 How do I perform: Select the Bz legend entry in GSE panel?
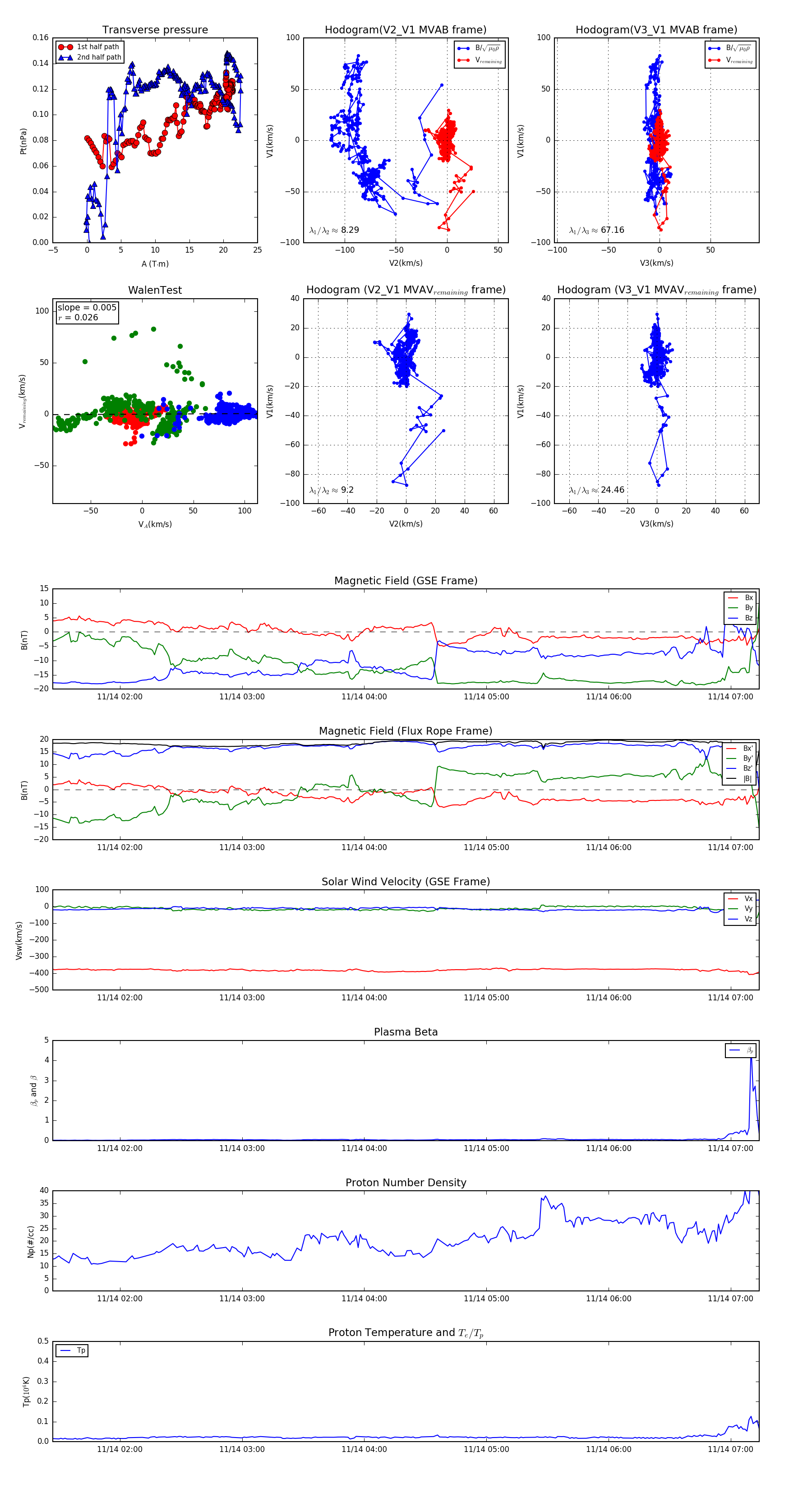click(x=740, y=618)
